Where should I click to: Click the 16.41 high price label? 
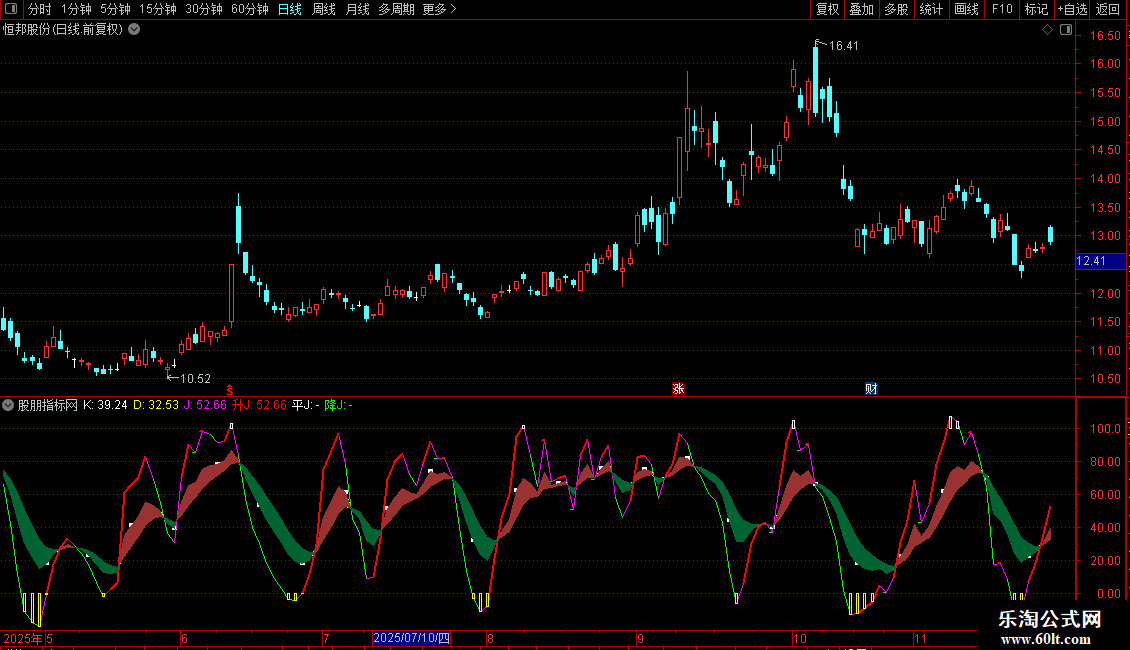point(844,46)
